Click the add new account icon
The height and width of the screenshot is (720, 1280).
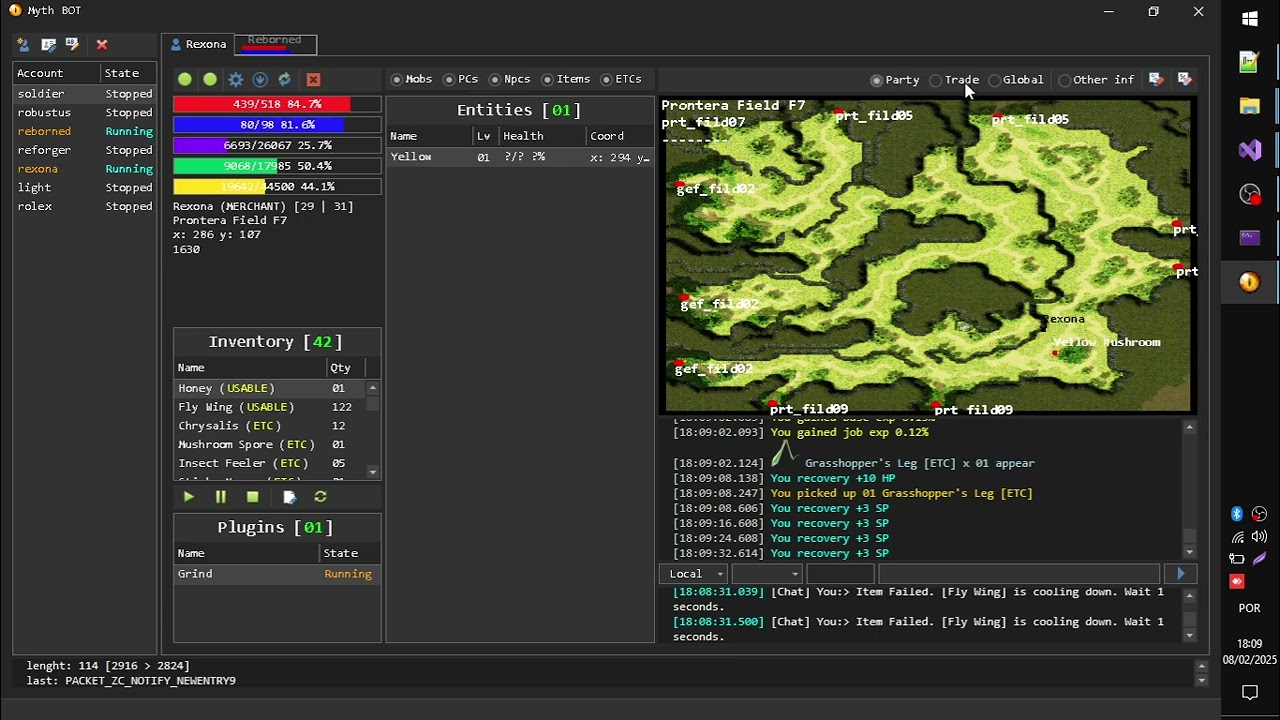[23, 44]
